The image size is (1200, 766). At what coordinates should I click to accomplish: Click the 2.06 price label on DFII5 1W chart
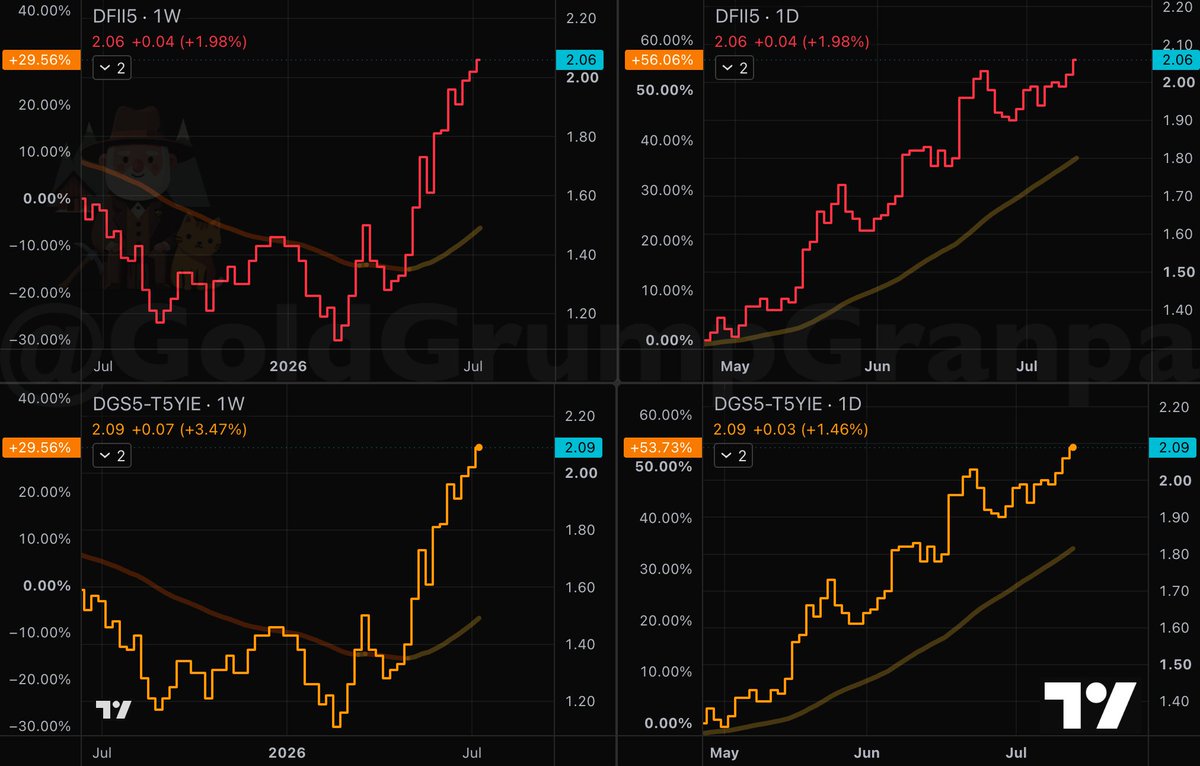(x=581, y=60)
